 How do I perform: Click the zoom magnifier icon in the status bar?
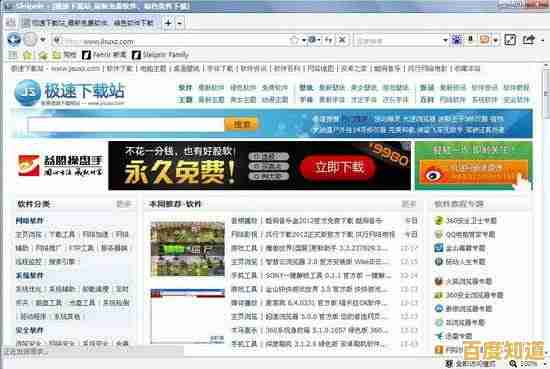click(x=513, y=363)
